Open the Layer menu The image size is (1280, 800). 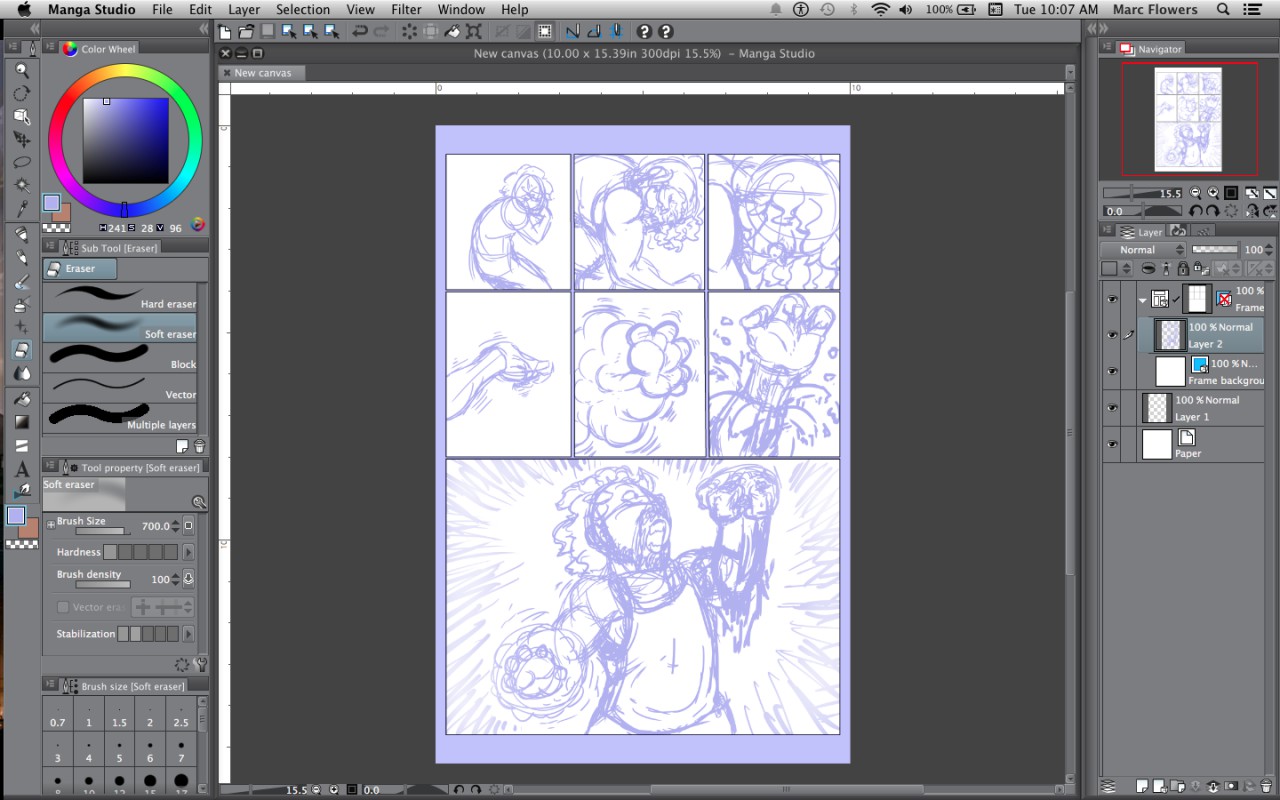[244, 9]
